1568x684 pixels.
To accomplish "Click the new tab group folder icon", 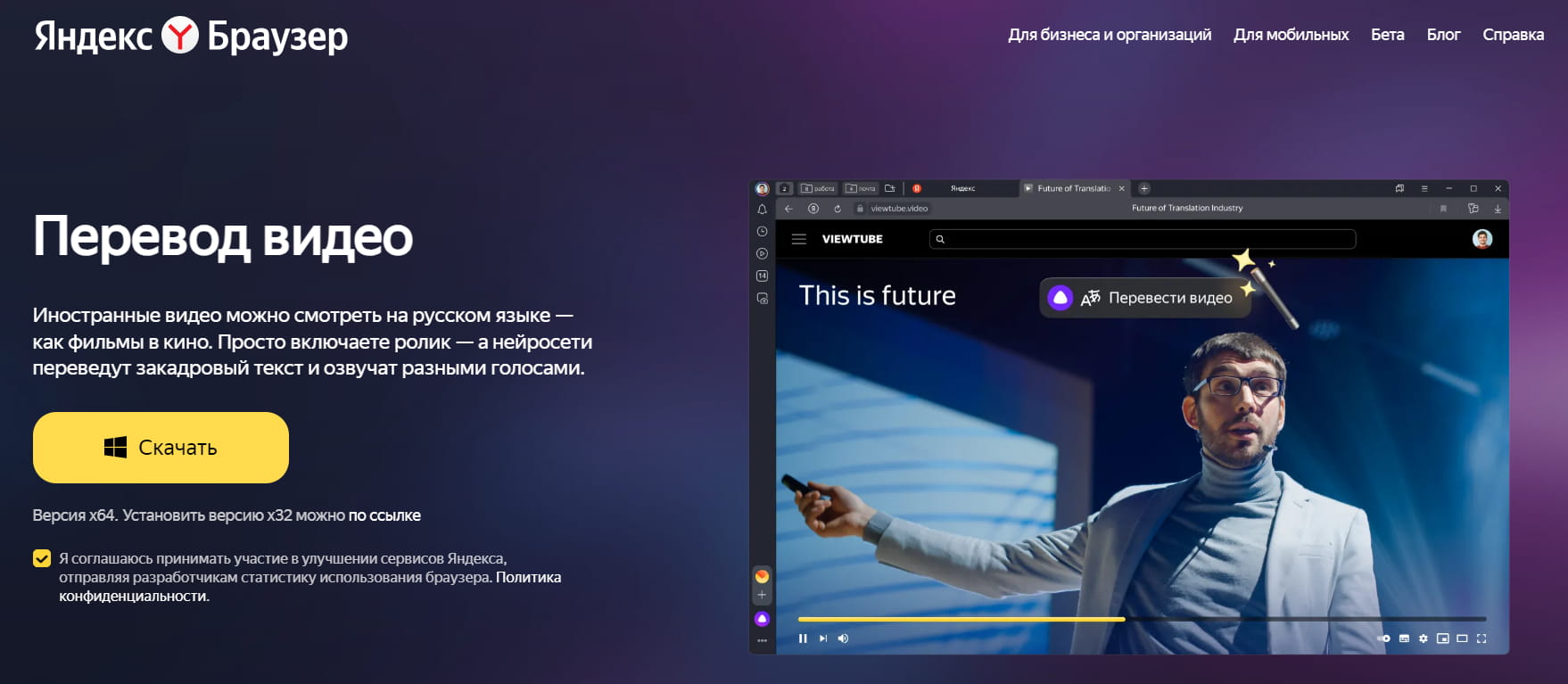I will [889, 188].
